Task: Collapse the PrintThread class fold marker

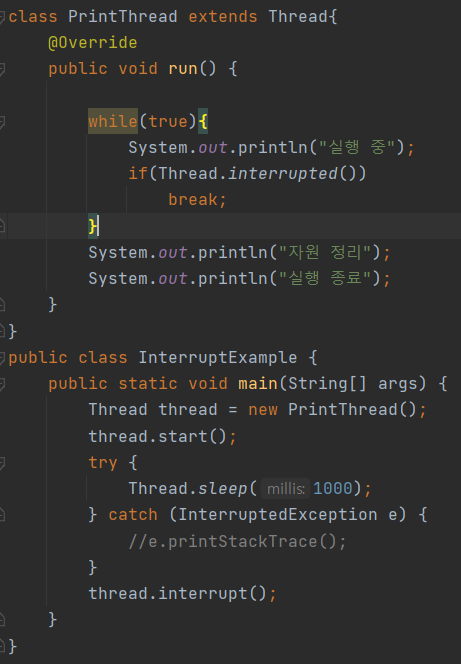Action: point(2,17)
